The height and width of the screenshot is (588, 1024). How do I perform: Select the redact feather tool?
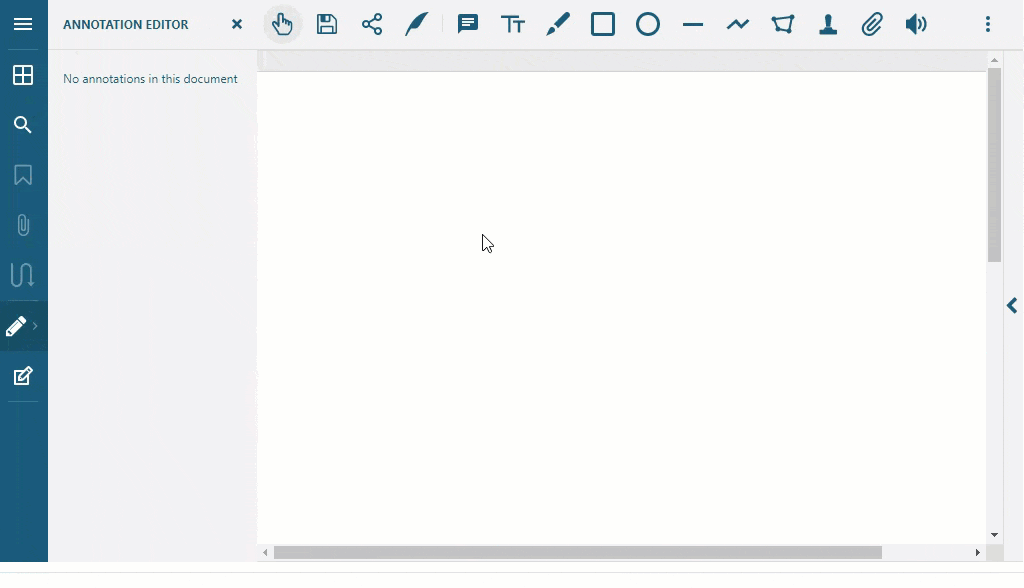(417, 24)
